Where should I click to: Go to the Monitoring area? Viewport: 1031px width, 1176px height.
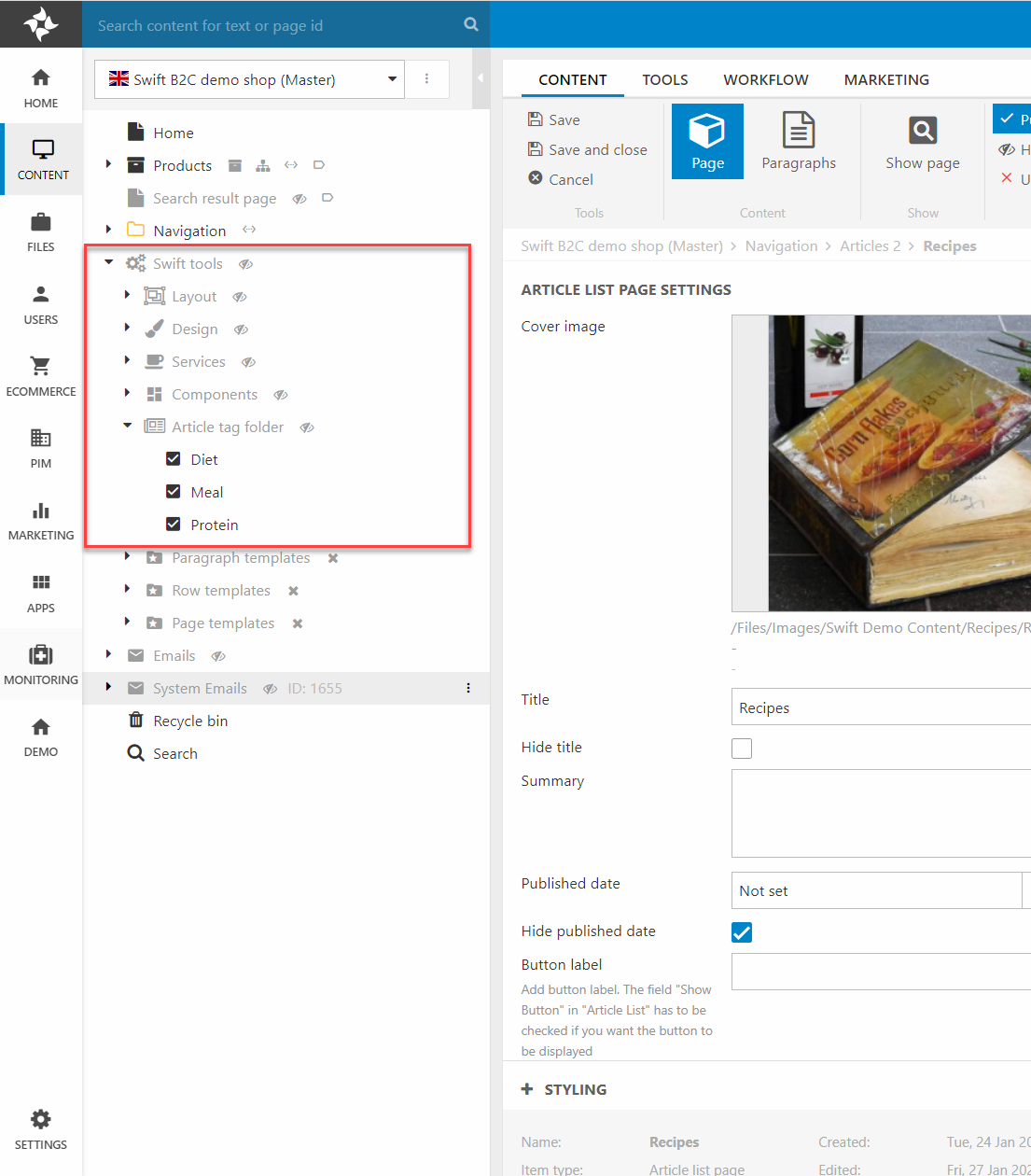coord(40,665)
